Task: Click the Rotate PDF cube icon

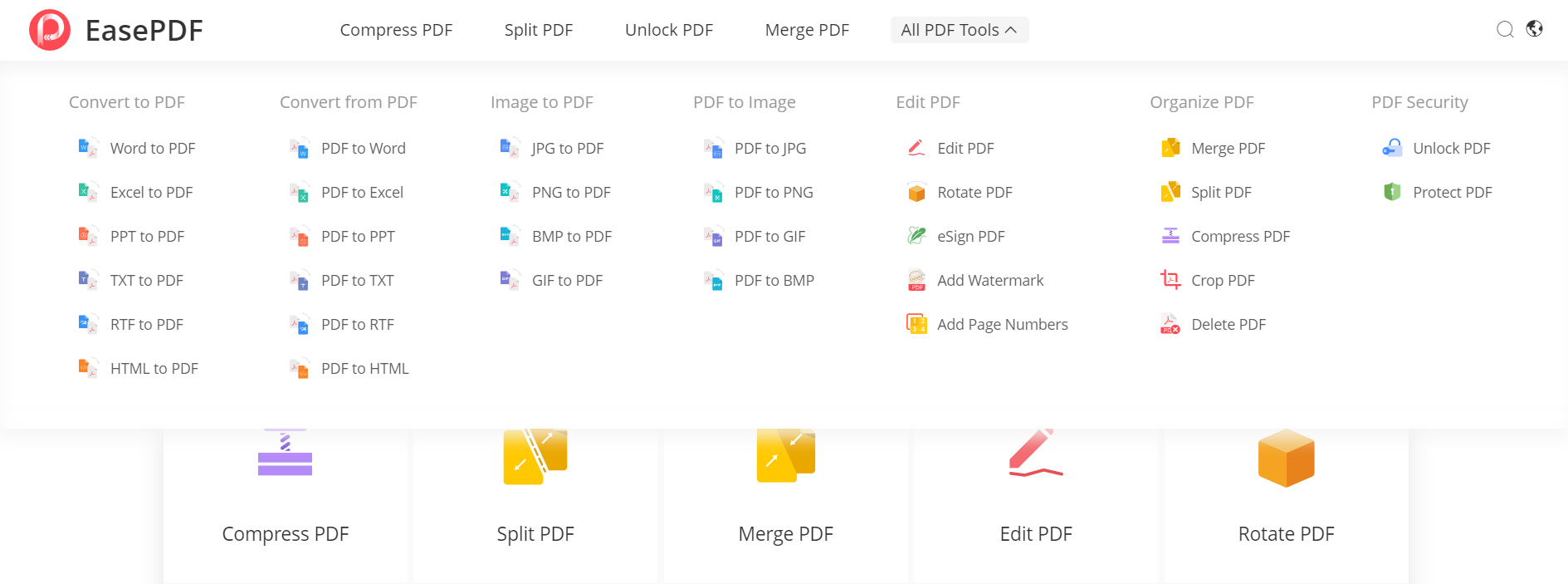Action: tap(1285, 457)
